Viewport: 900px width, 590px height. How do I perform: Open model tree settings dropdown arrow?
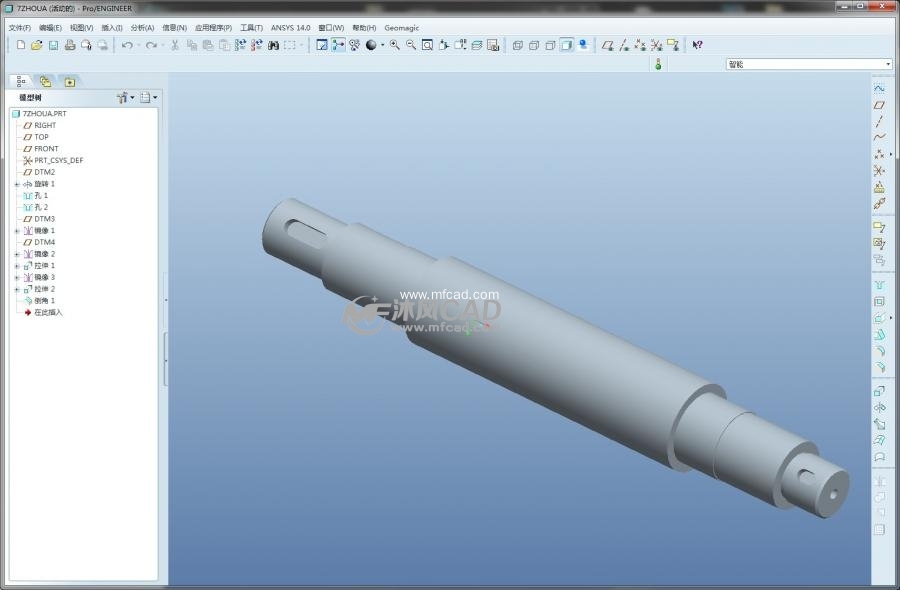coord(133,98)
